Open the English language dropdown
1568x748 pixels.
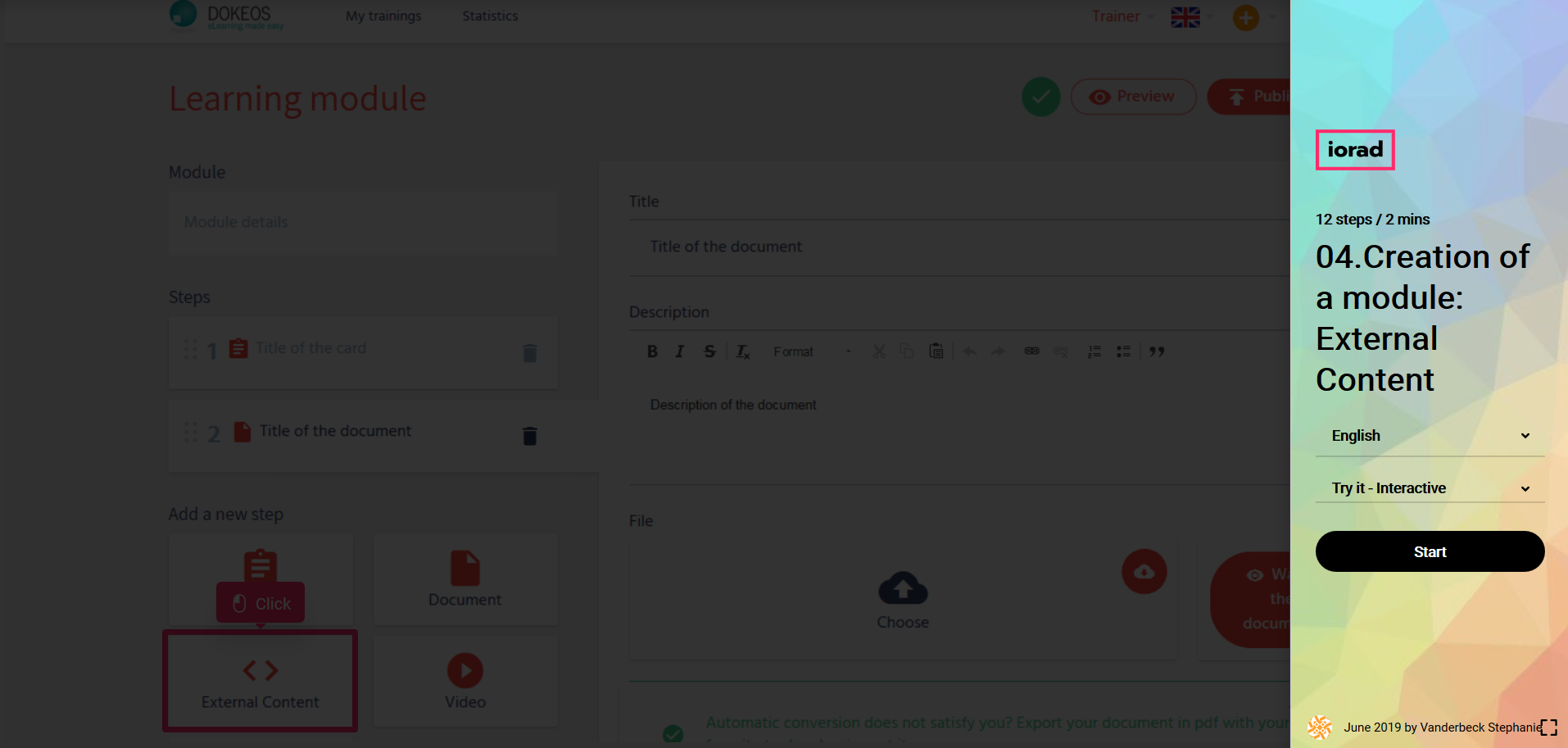tap(1430, 436)
